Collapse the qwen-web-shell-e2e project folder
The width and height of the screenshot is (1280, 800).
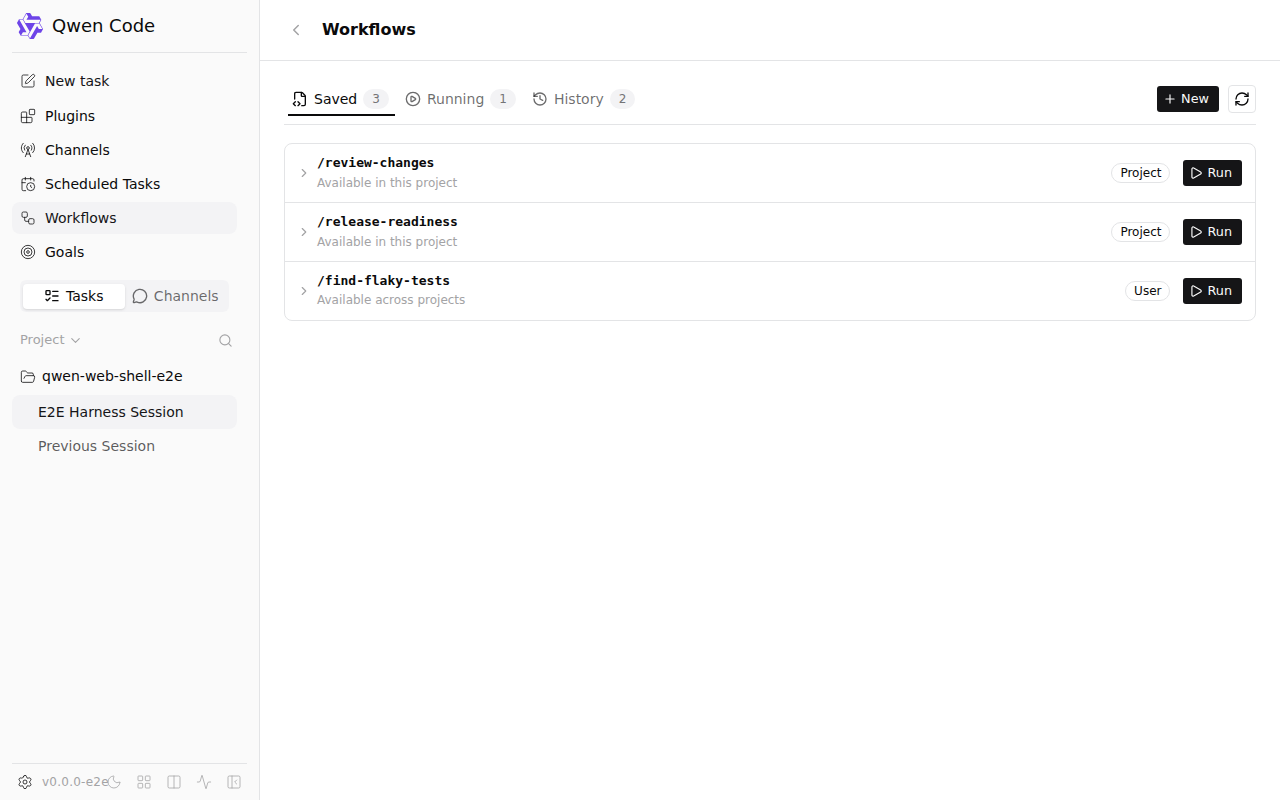tap(124, 376)
